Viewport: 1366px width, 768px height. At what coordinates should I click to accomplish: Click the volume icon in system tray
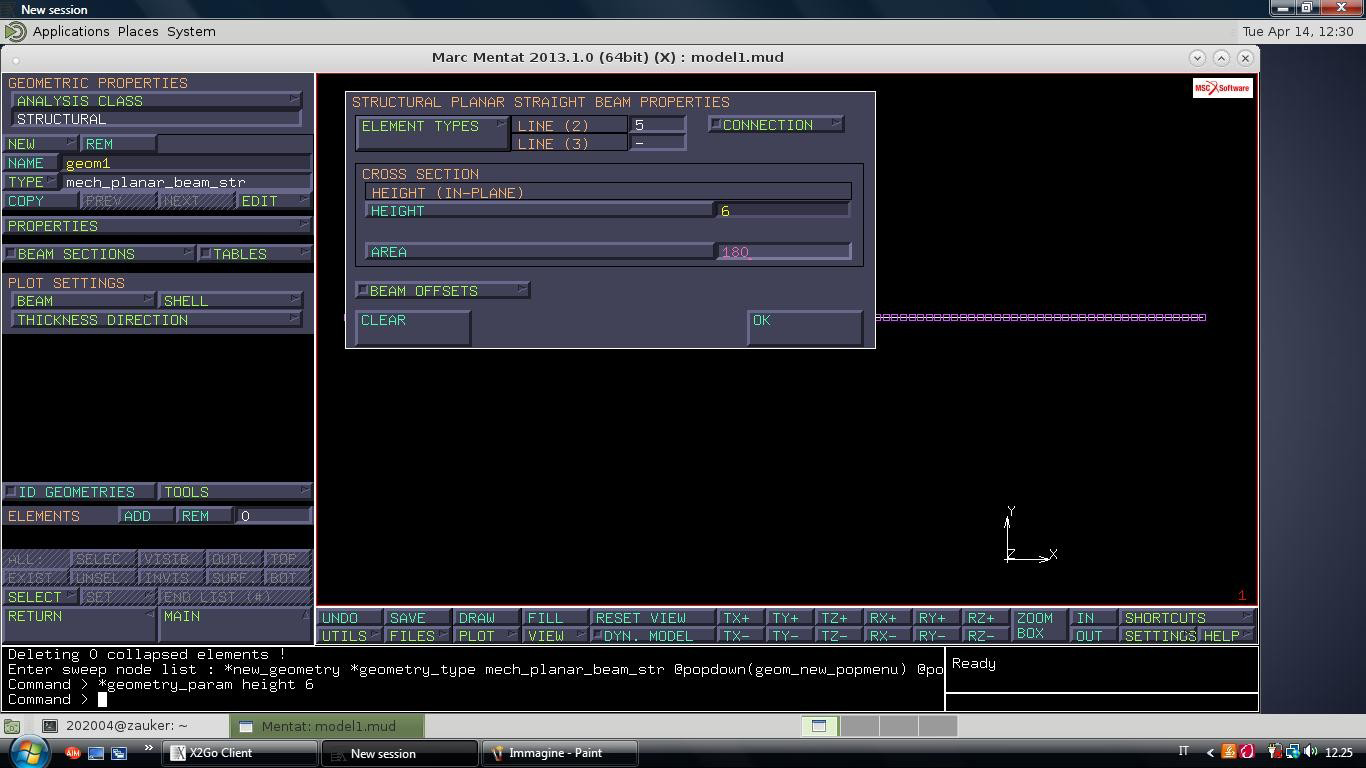(x=1310, y=752)
